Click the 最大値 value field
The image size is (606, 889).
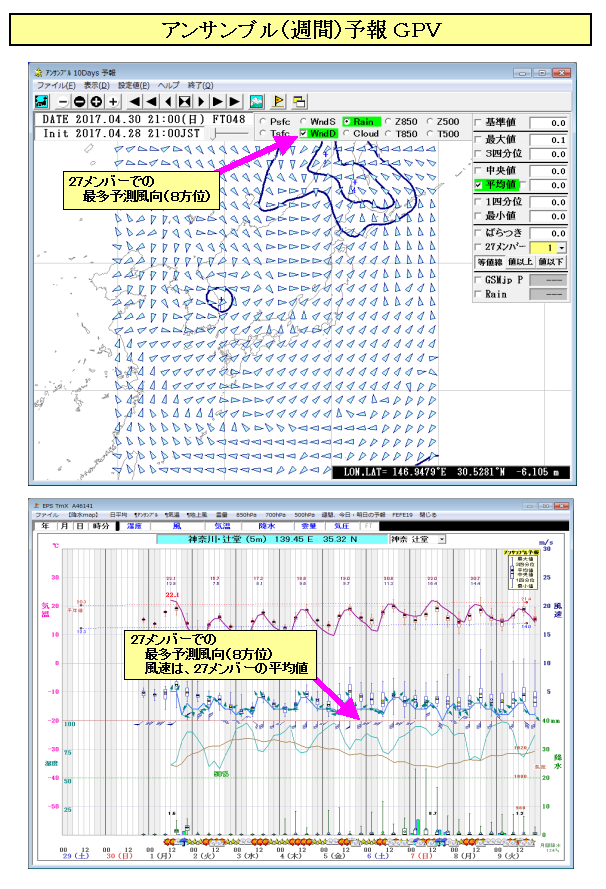[548, 140]
